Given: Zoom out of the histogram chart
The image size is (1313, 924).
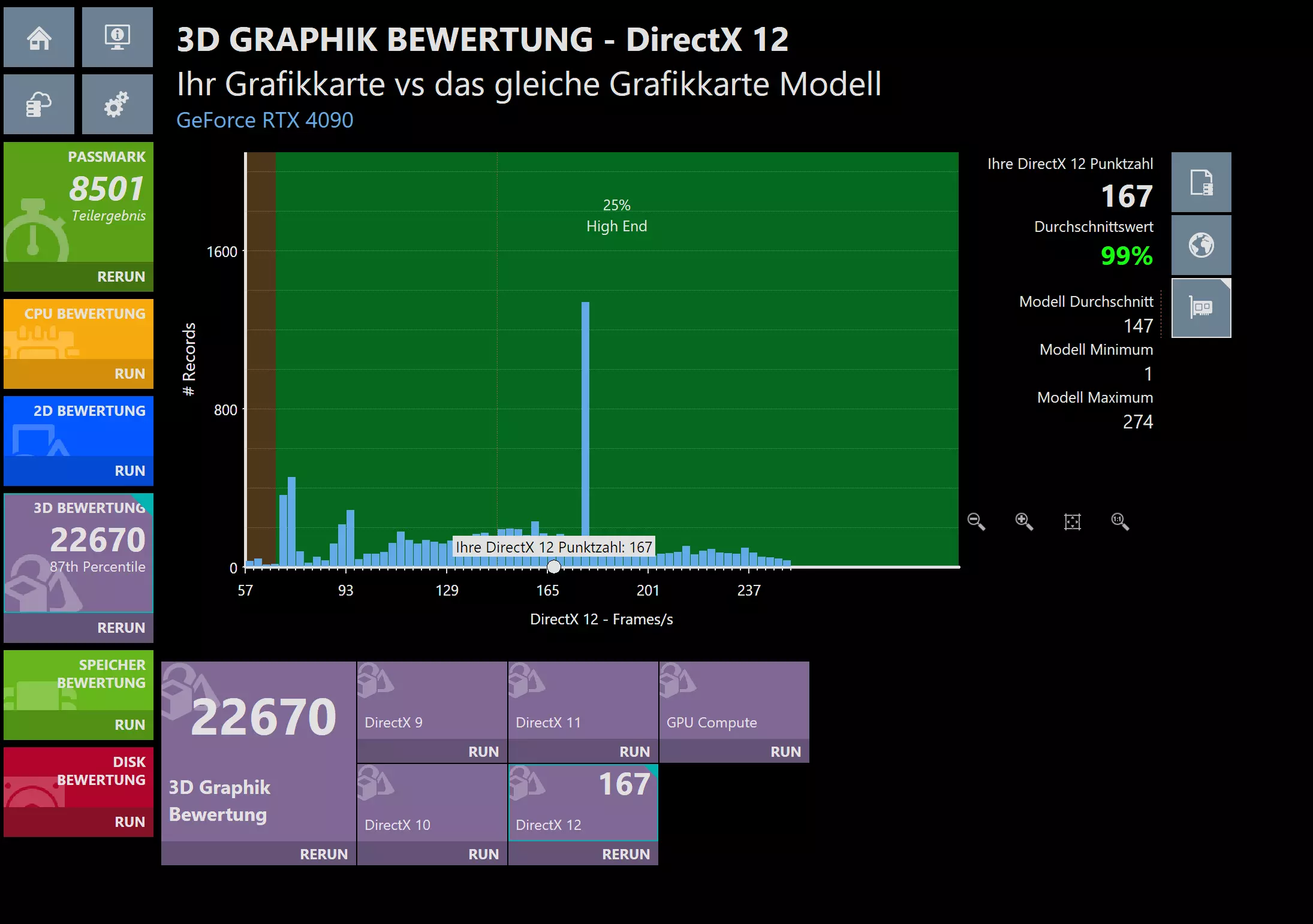Looking at the screenshot, I should (976, 521).
